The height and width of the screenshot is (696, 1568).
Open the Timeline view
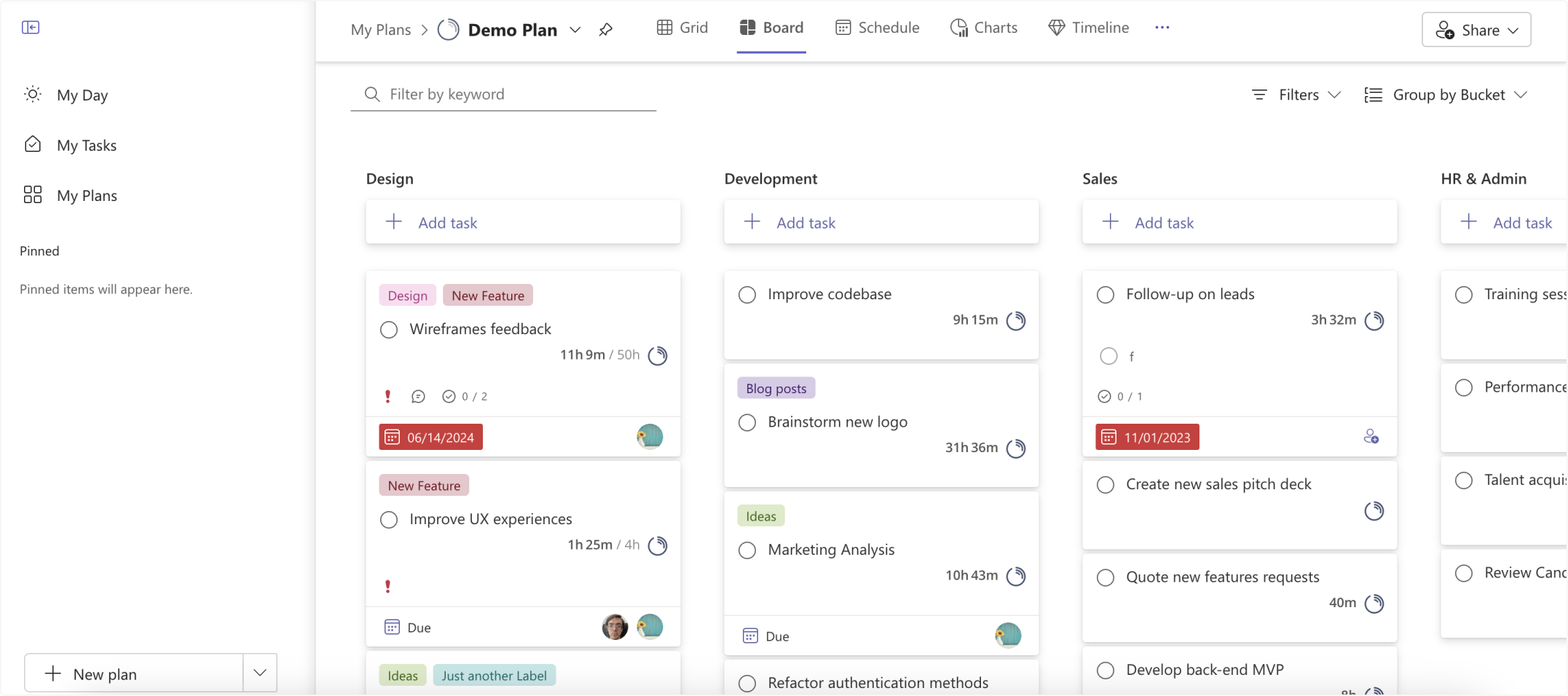(1088, 28)
